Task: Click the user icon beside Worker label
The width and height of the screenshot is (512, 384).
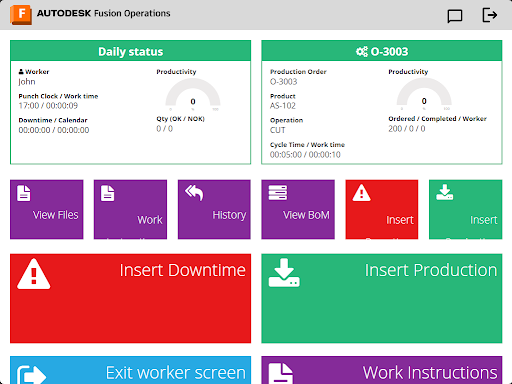Action: point(21,72)
